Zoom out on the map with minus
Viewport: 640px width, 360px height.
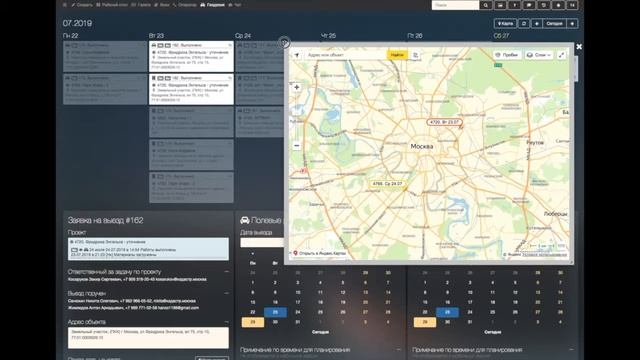(297, 146)
